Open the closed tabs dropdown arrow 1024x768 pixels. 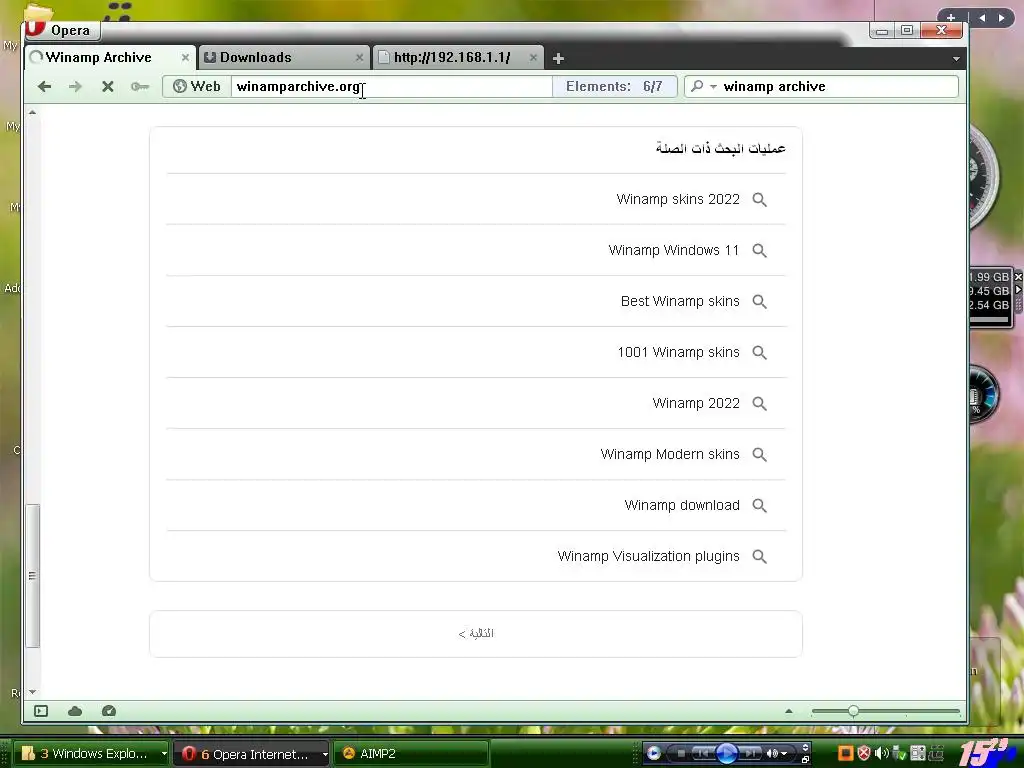(x=956, y=59)
